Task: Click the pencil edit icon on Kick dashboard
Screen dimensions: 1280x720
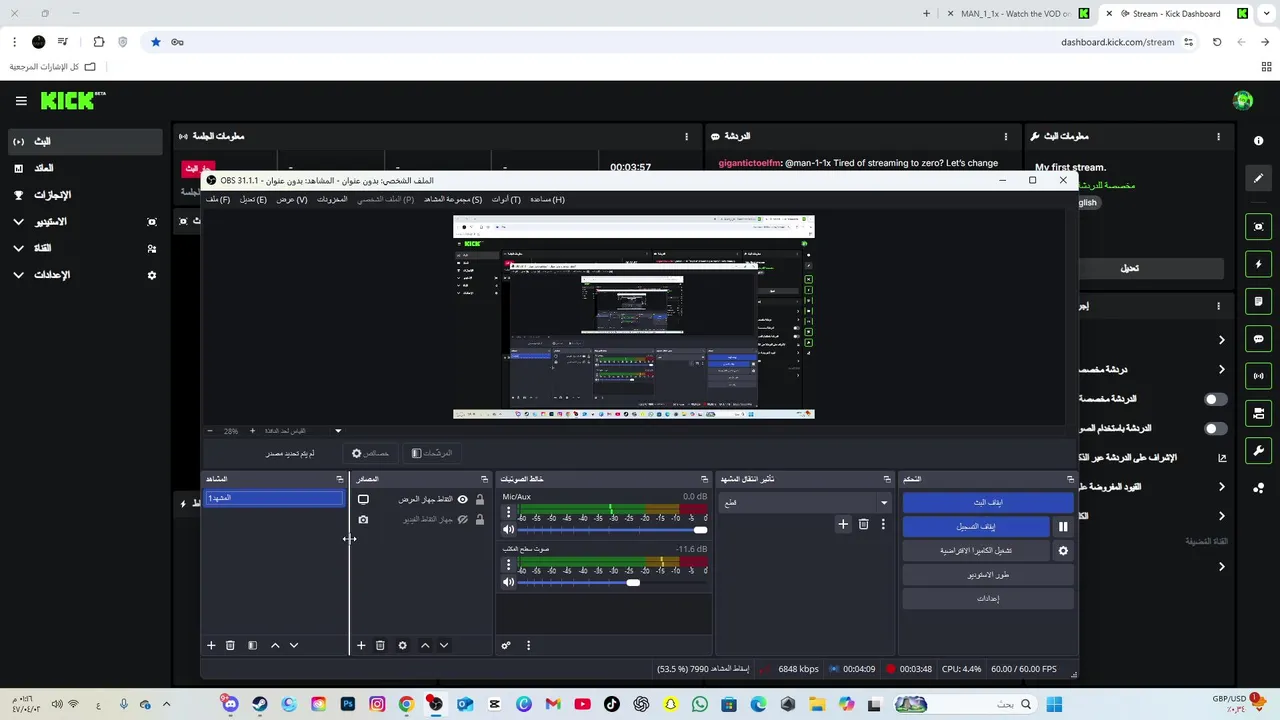Action: (1259, 178)
